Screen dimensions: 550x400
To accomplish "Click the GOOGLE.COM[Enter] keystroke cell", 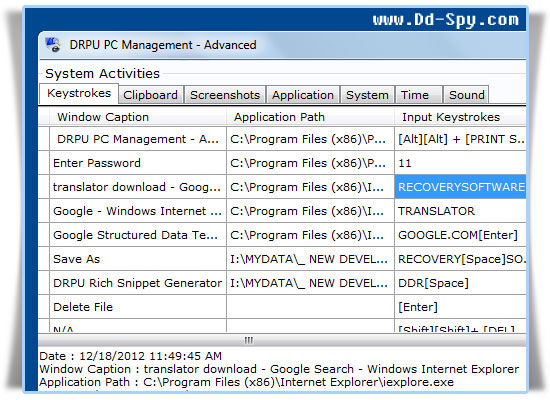I will tap(460, 235).
